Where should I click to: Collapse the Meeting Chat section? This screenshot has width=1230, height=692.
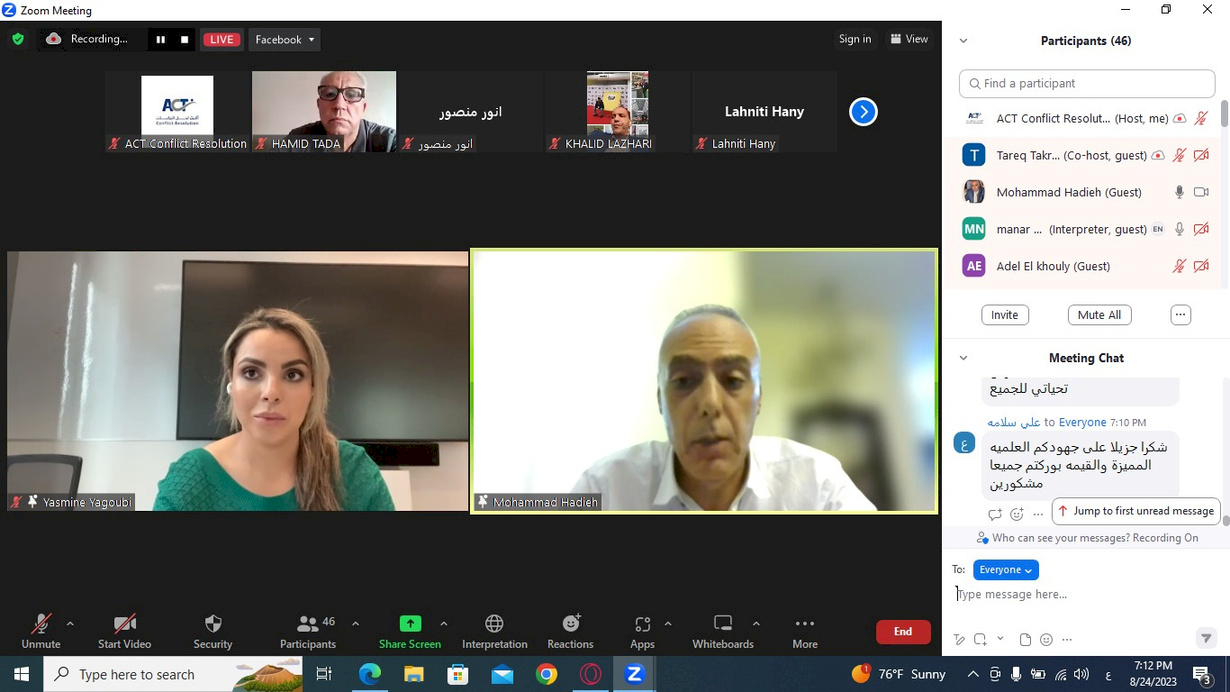[963, 358]
